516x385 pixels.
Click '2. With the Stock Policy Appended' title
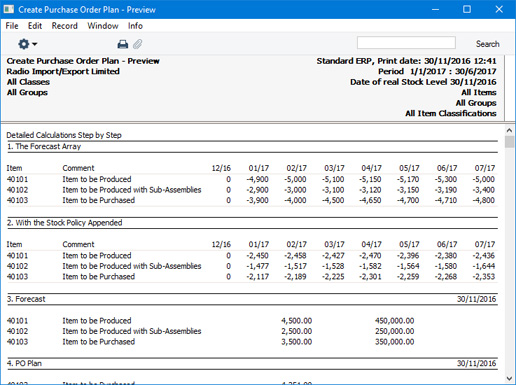(65, 223)
